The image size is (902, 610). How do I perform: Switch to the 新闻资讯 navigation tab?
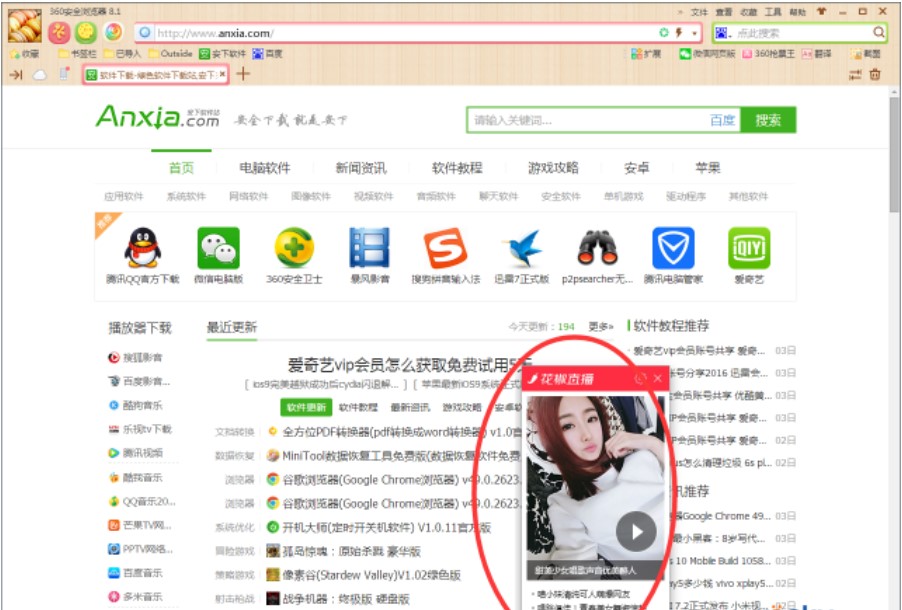361,167
